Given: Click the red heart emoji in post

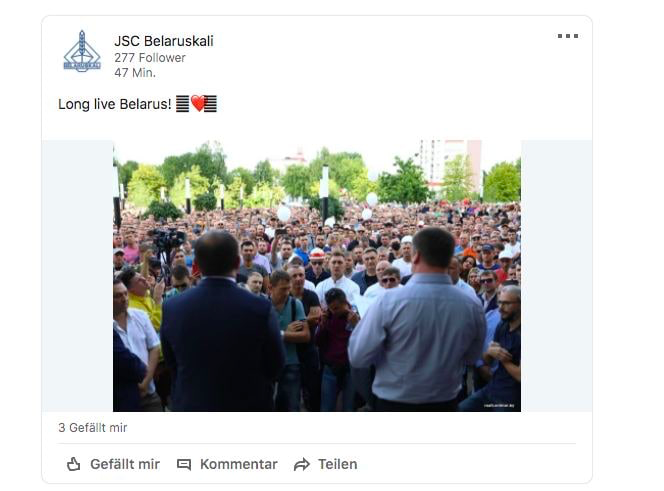Looking at the screenshot, I should tap(197, 103).
